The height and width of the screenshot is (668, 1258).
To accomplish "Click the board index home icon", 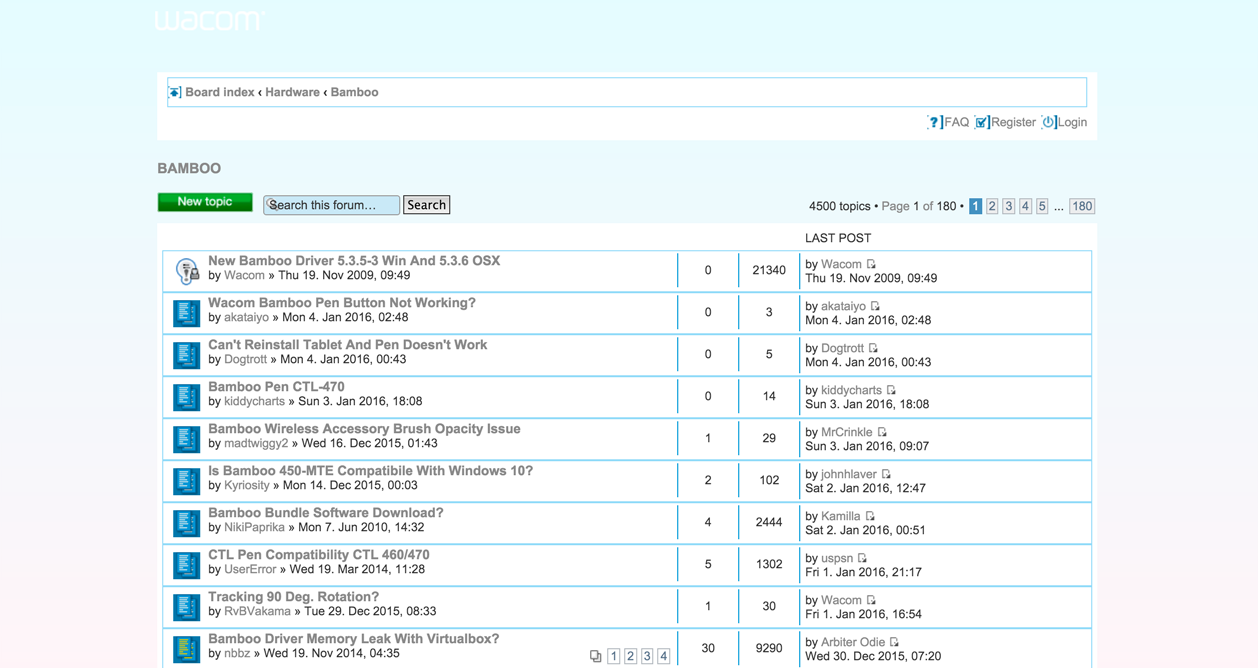I will click(x=175, y=92).
